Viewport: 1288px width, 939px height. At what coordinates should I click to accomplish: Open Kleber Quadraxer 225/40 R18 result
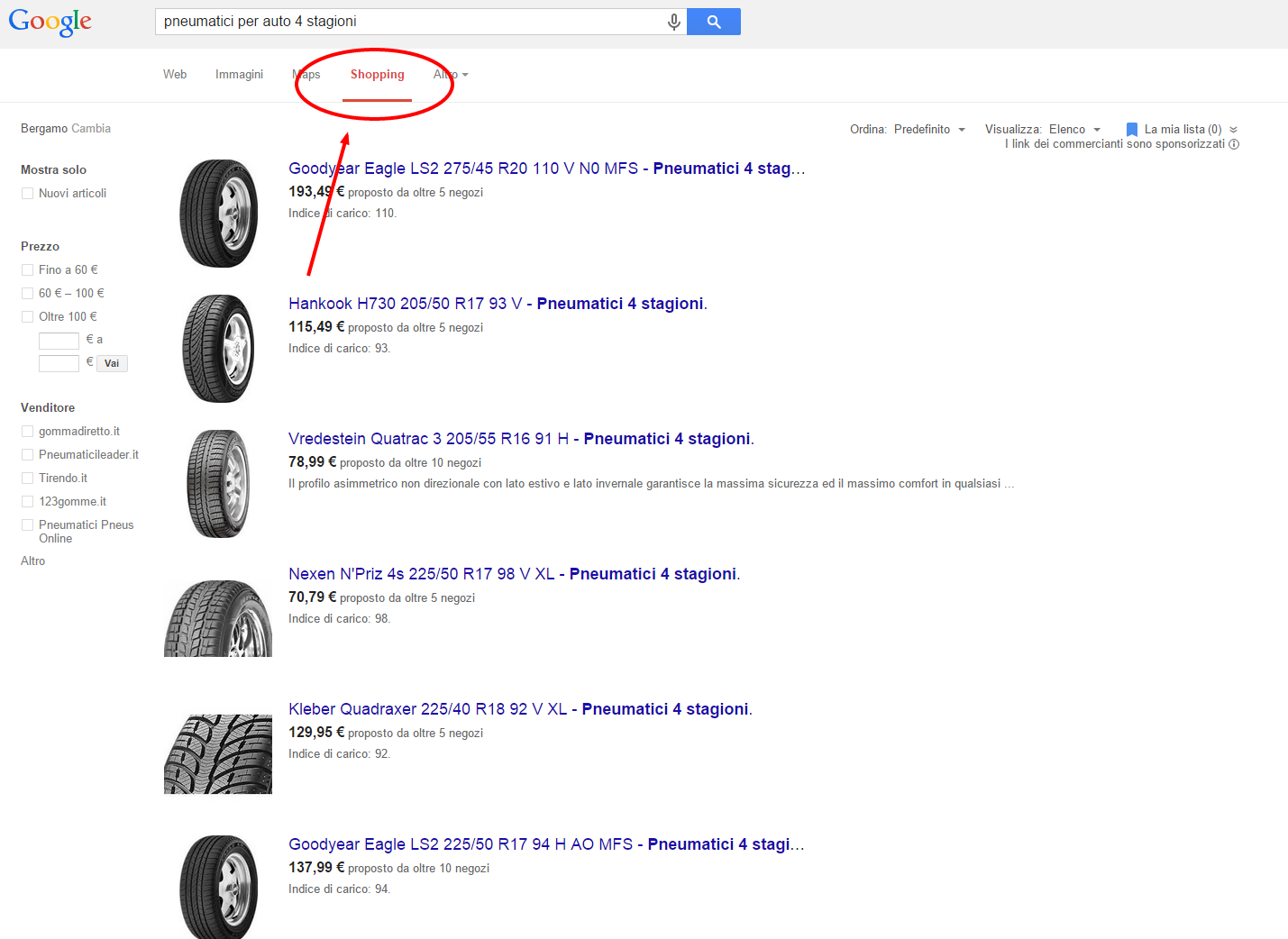tap(520, 709)
